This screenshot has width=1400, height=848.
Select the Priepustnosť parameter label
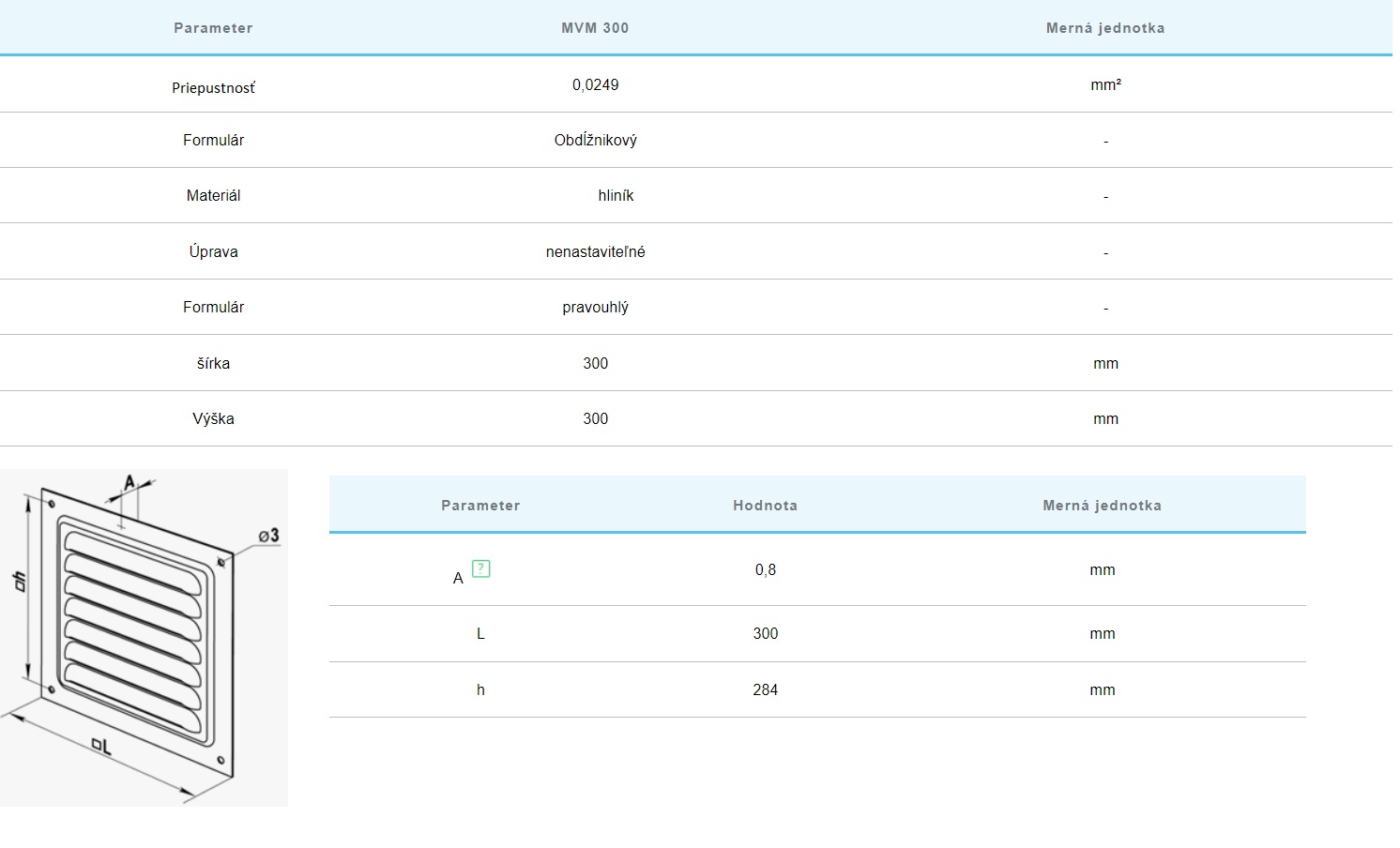point(213,88)
